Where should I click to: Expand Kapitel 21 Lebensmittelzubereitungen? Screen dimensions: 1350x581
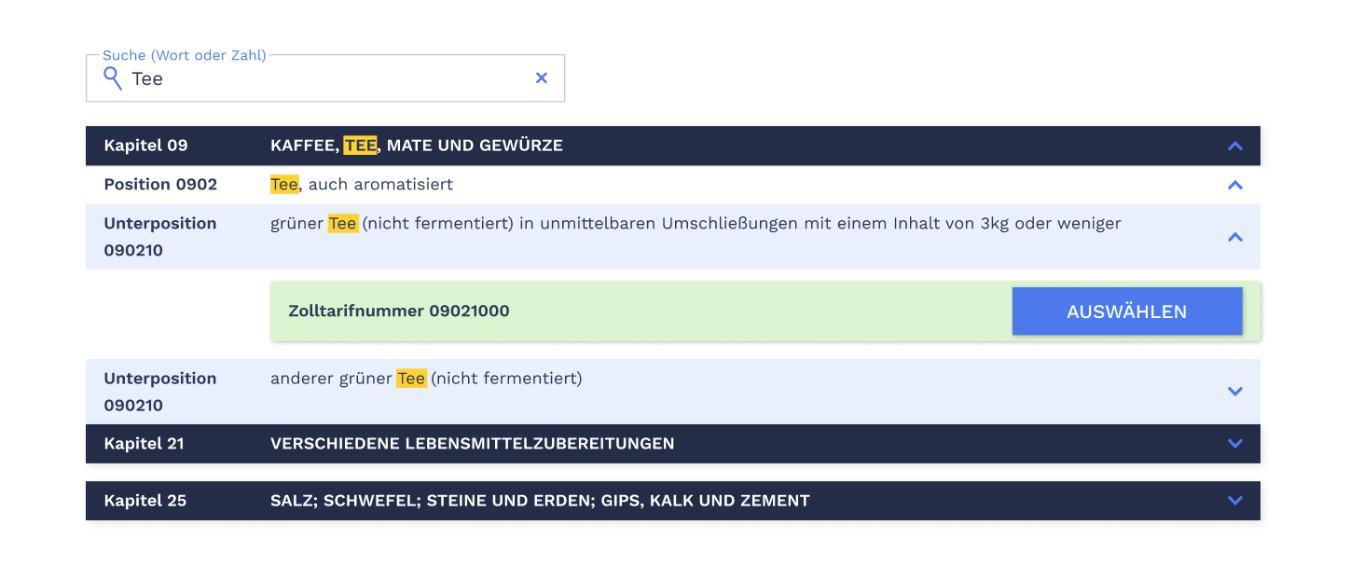click(x=1235, y=443)
